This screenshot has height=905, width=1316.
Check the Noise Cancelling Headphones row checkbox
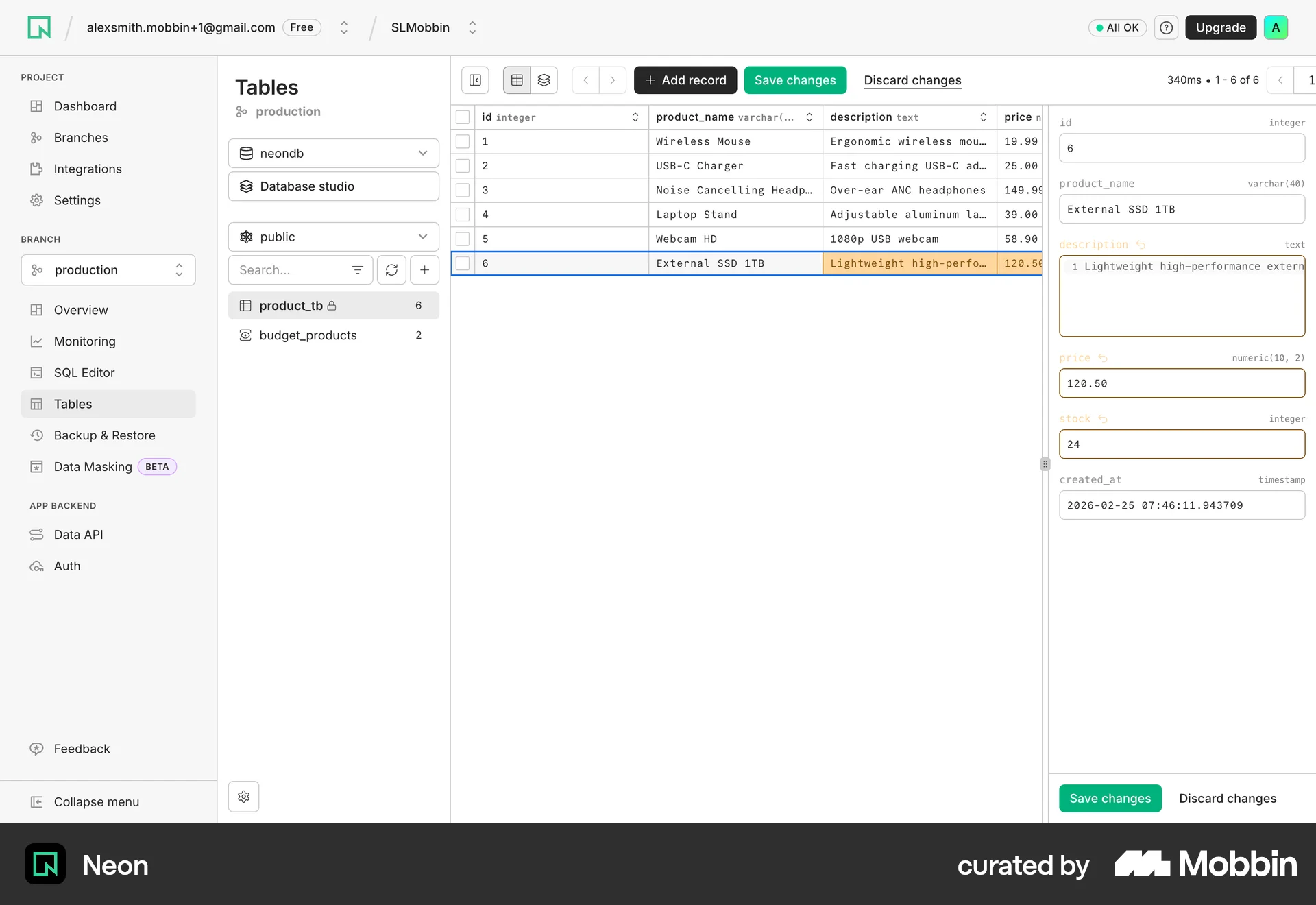(463, 191)
